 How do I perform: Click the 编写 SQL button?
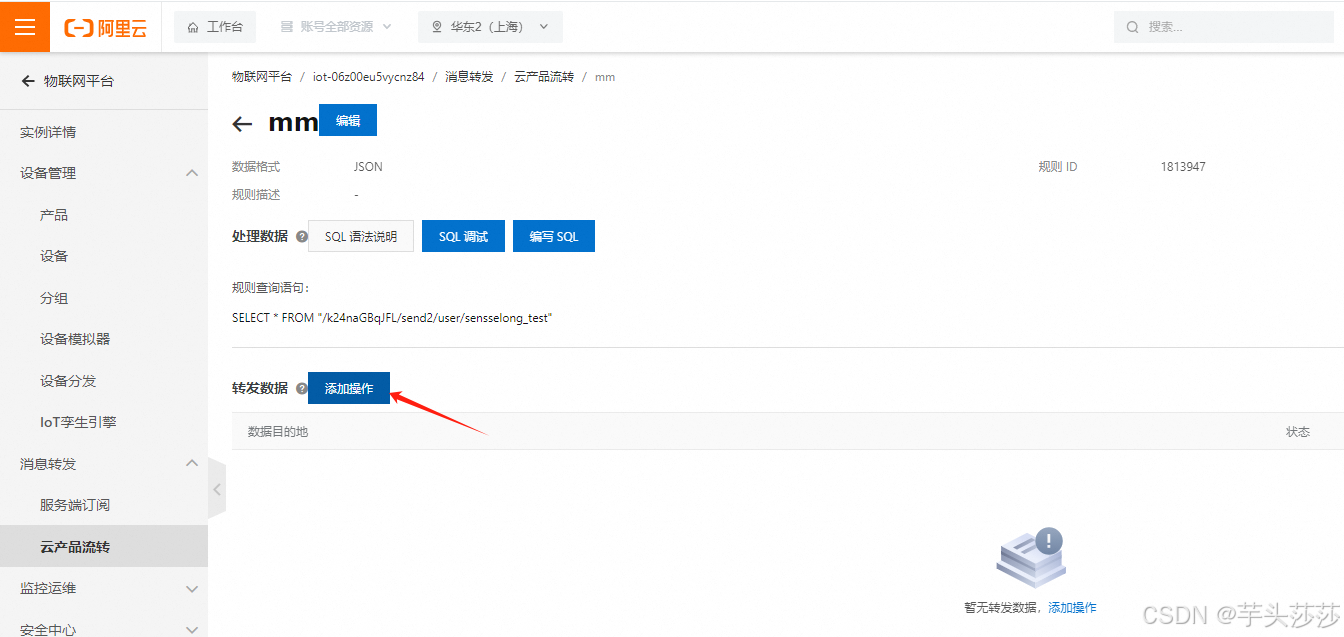click(x=554, y=237)
